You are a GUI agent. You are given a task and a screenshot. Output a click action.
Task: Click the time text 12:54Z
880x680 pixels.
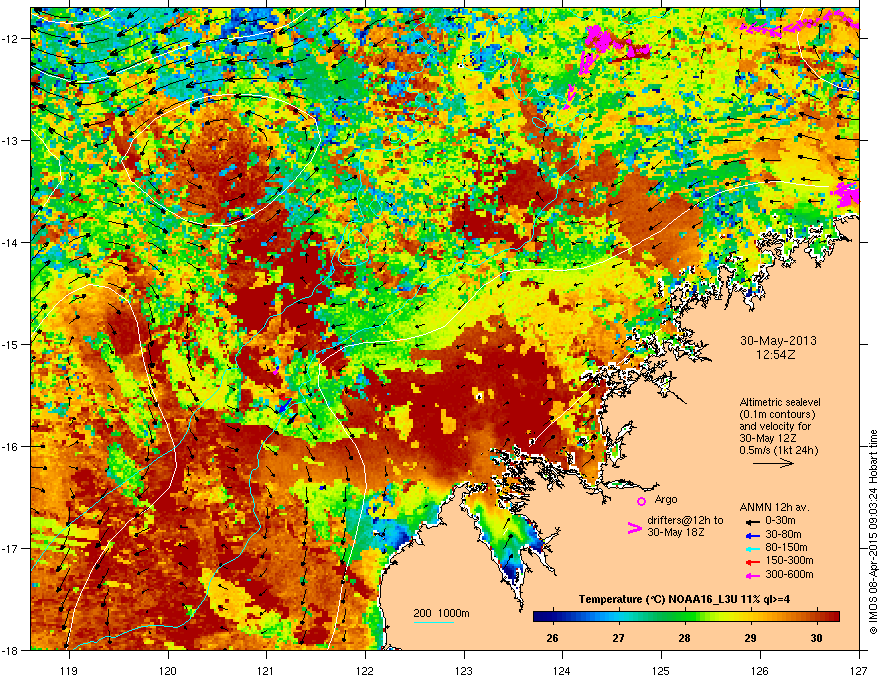tap(778, 355)
